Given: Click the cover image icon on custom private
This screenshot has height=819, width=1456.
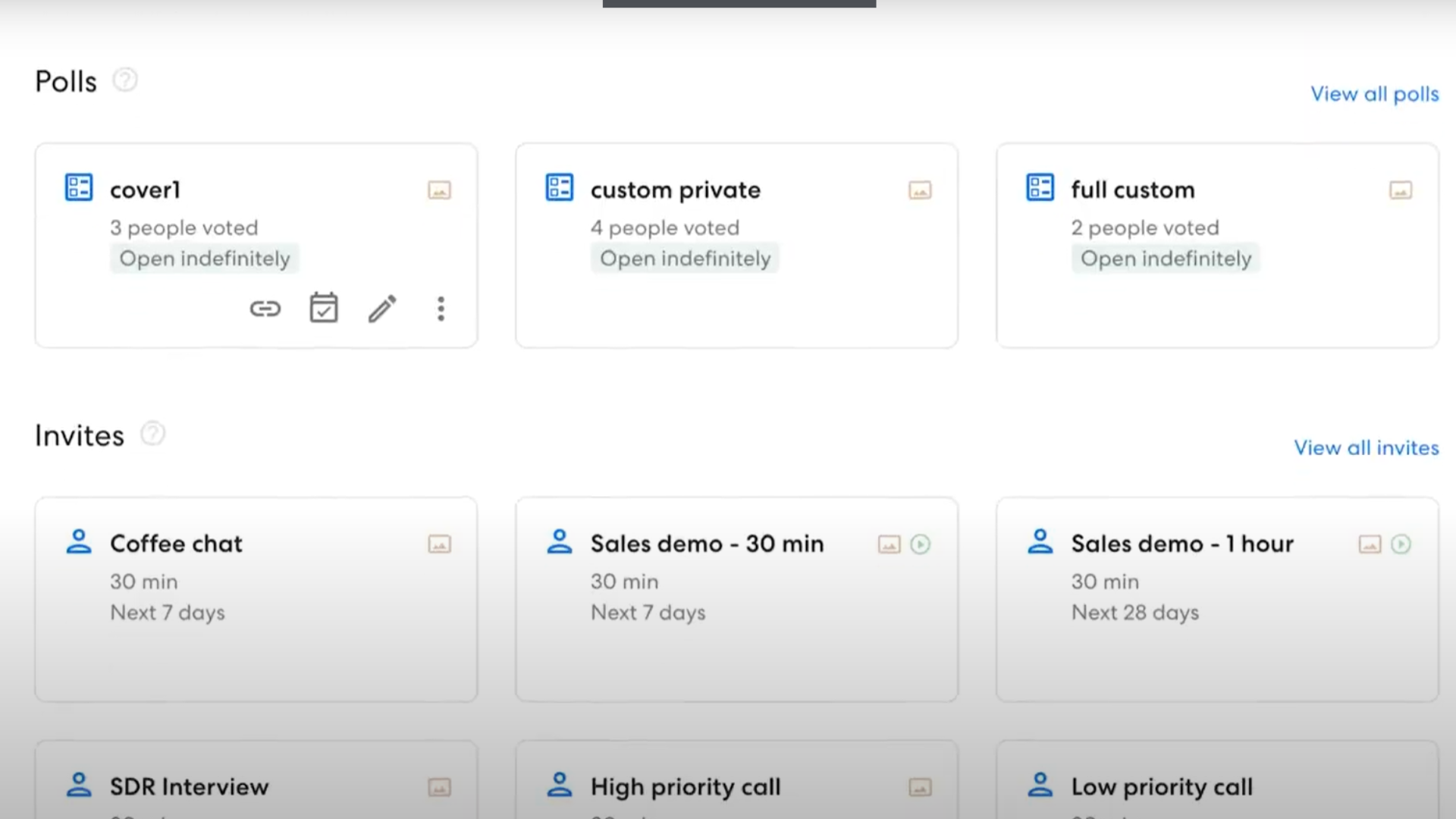Looking at the screenshot, I should tap(920, 190).
